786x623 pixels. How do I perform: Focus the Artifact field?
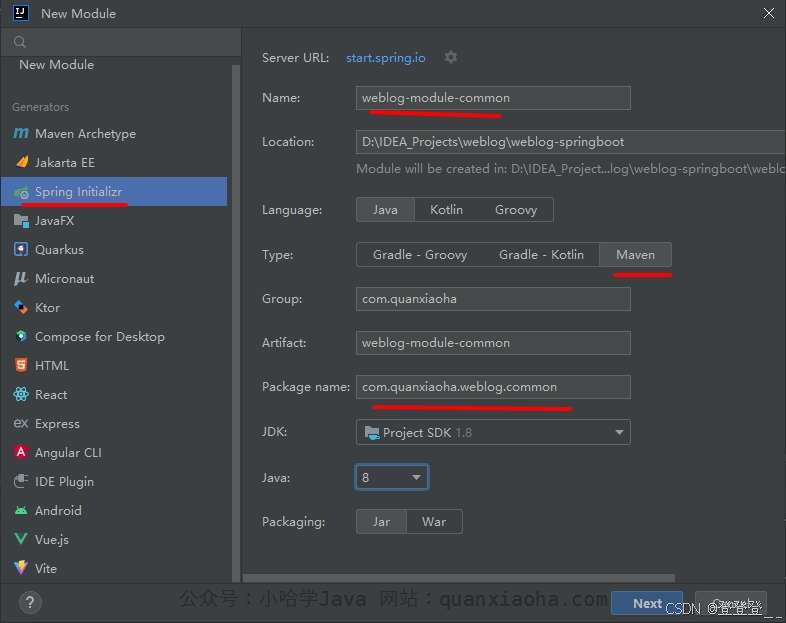click(x=493, y=343)
